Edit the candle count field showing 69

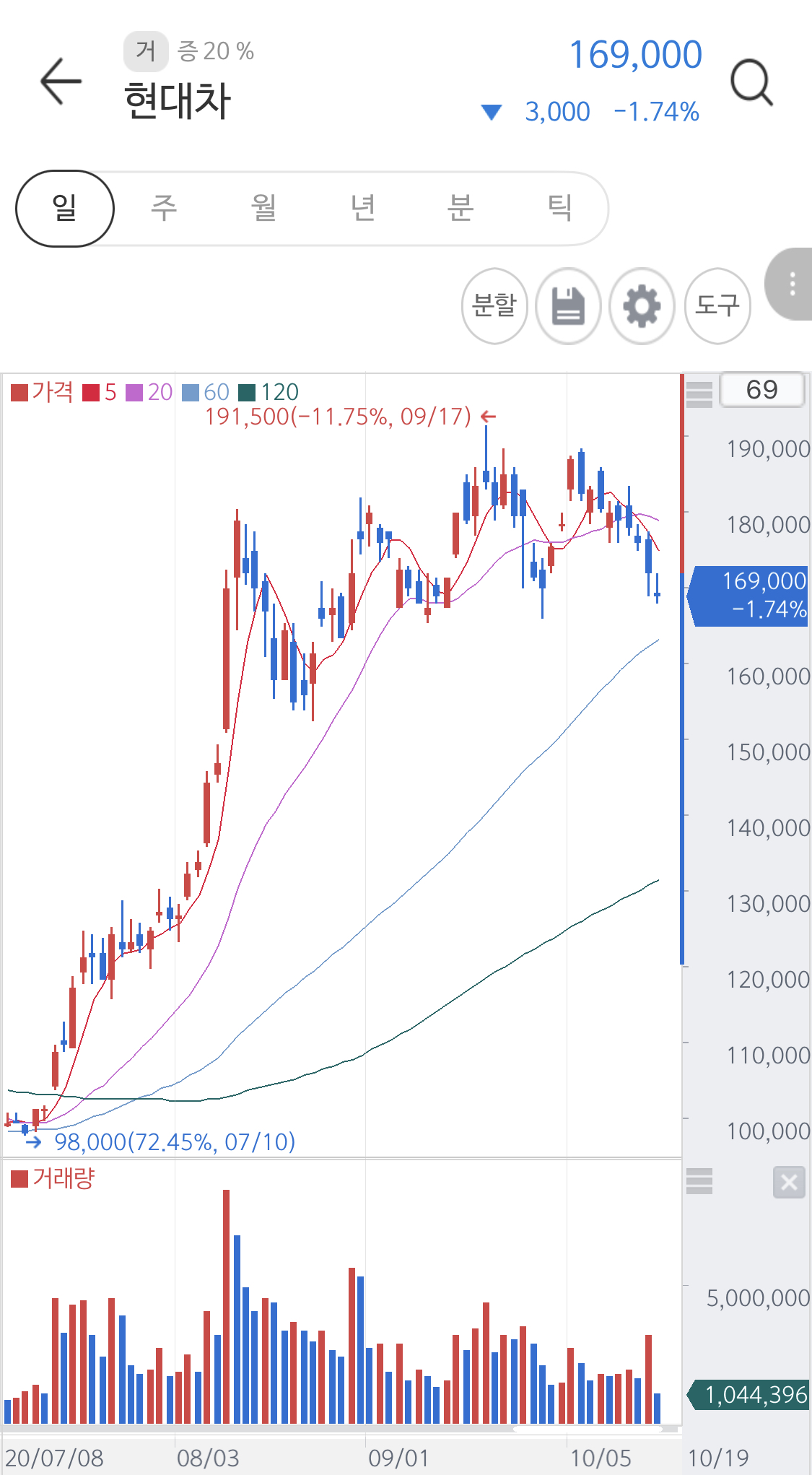point(761,390)
